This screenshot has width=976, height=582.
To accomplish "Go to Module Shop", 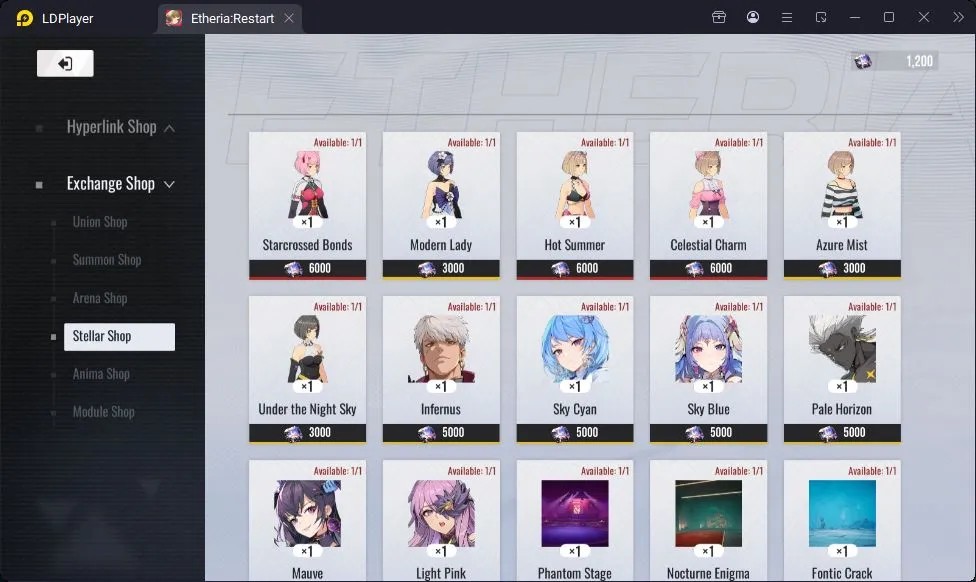I will [x=103, y=412].
